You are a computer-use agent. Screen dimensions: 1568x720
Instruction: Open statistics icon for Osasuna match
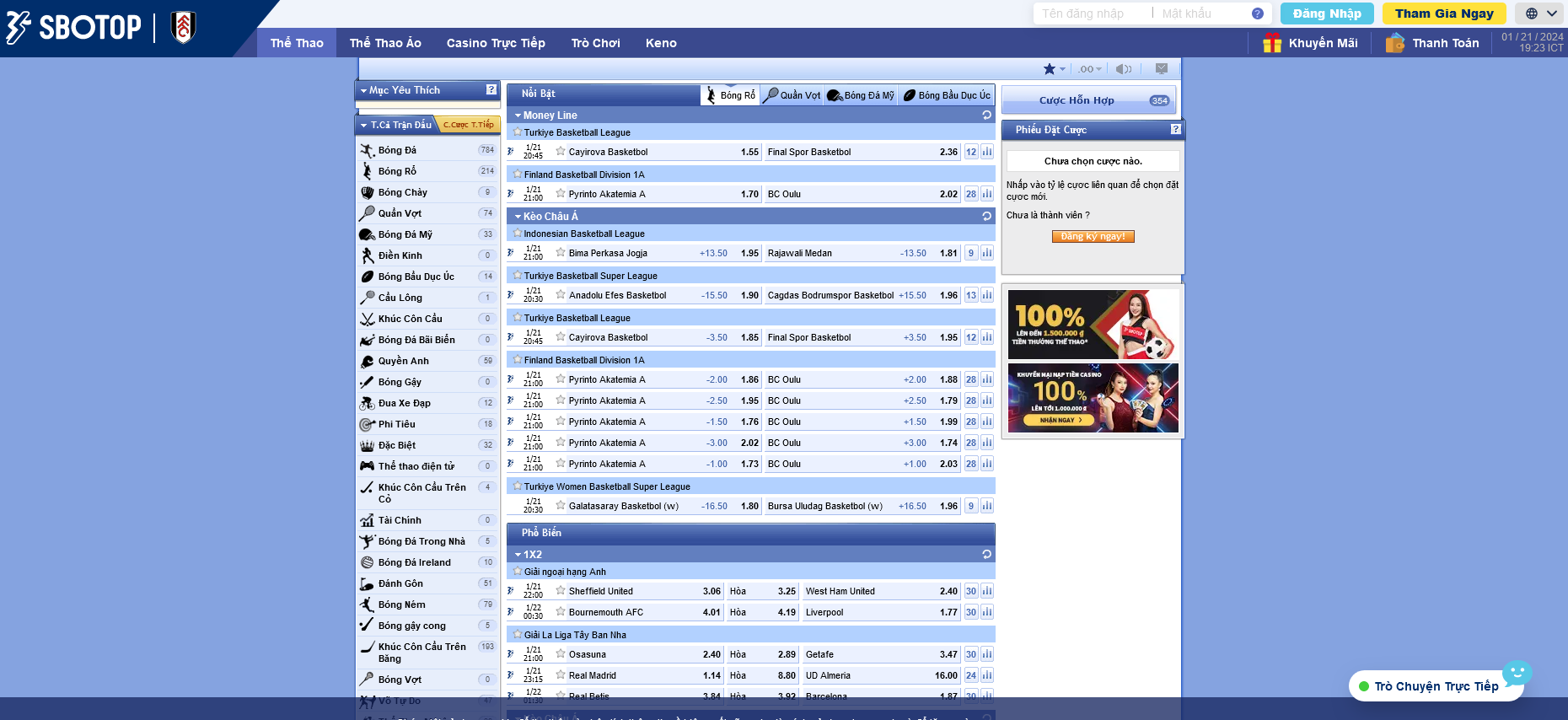click(987, 654)
